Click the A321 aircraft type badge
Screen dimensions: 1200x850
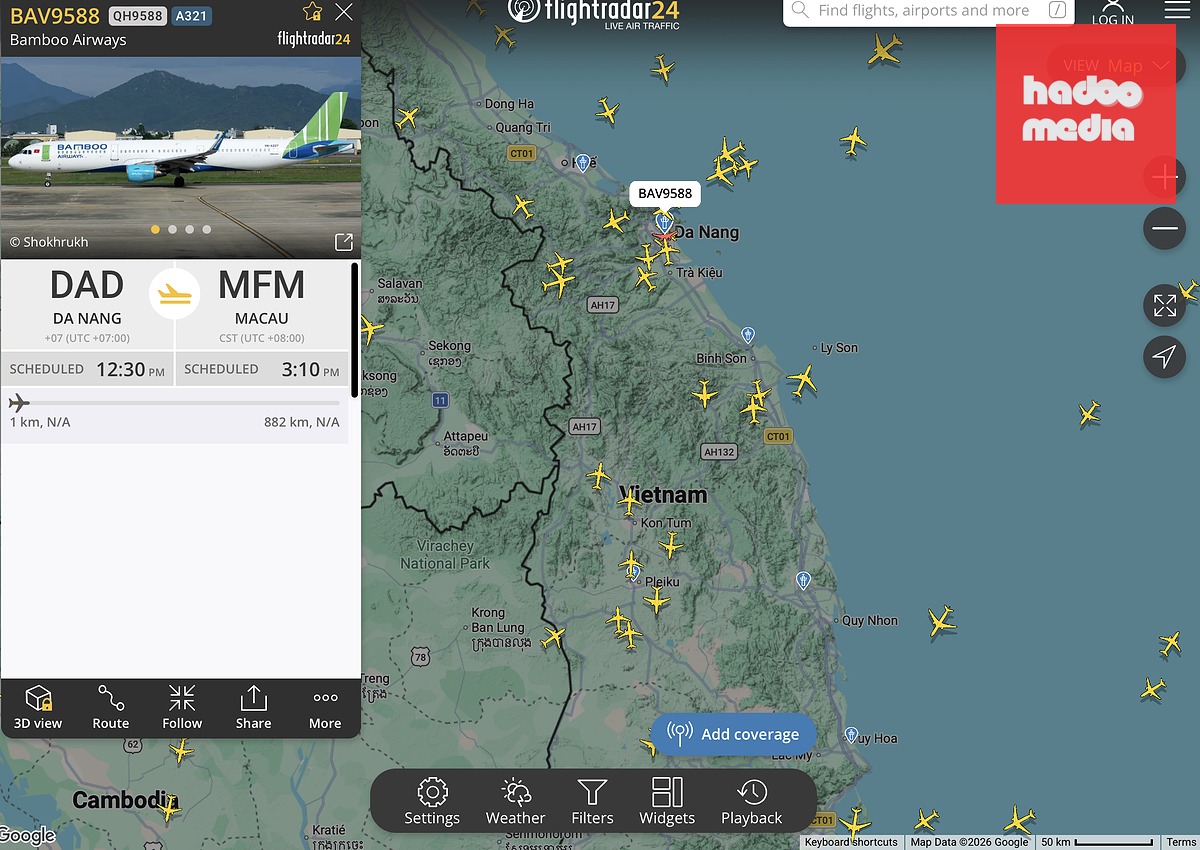(x=192, y=16)
